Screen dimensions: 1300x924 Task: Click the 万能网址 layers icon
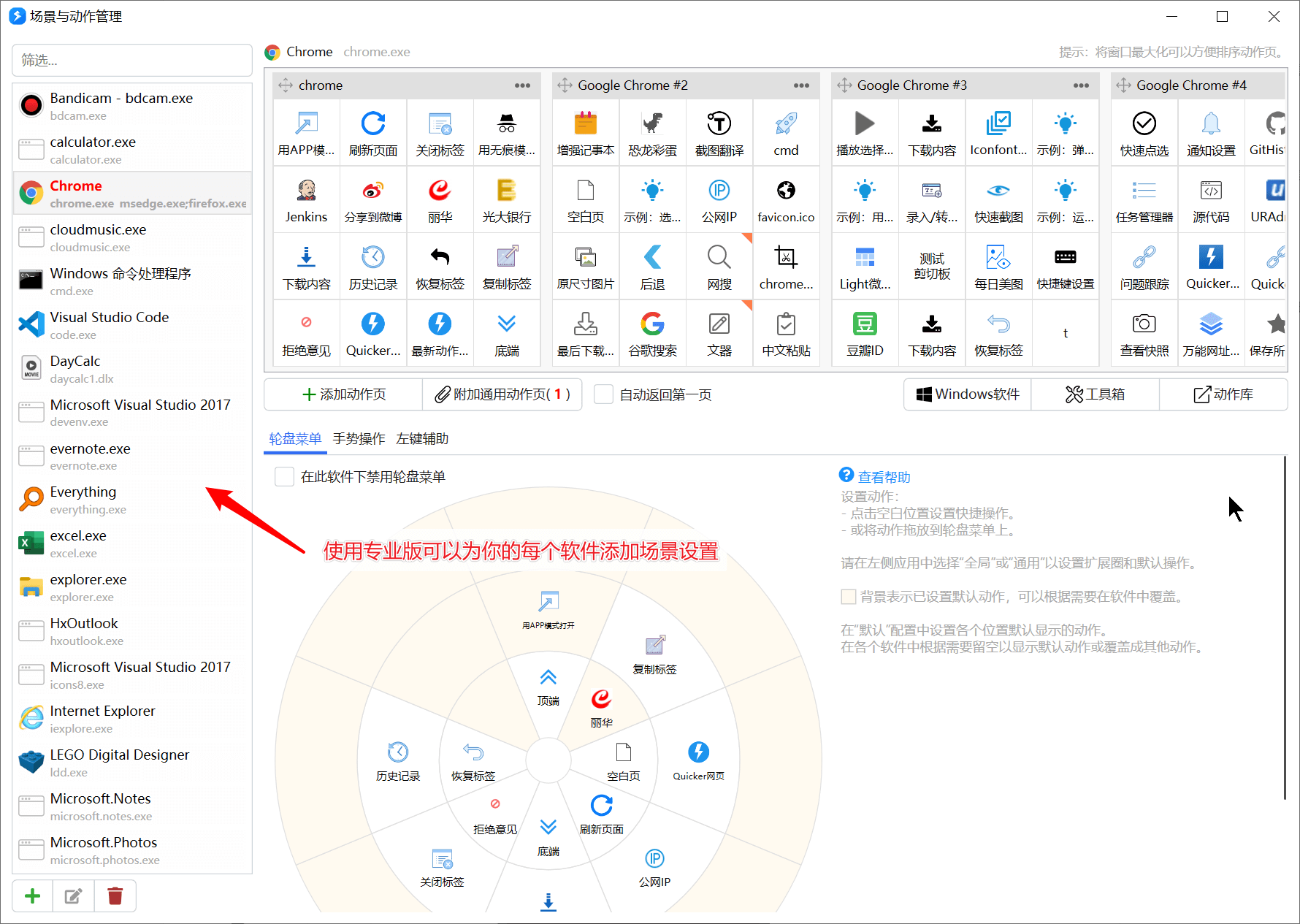(1211, 324)
